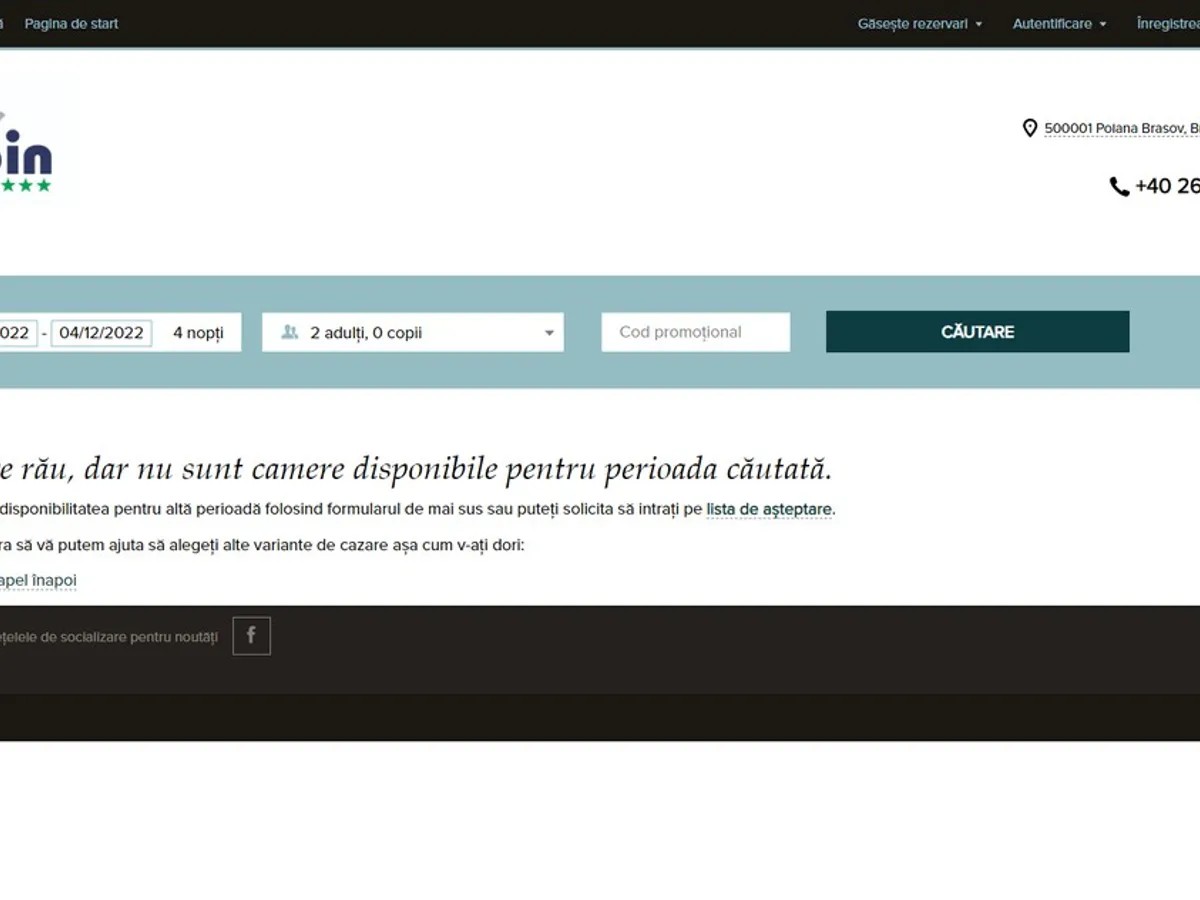Click the Facebook icon in the footer
The width and height of the screenshot is (1200, 900).
[x=251, y=636]
